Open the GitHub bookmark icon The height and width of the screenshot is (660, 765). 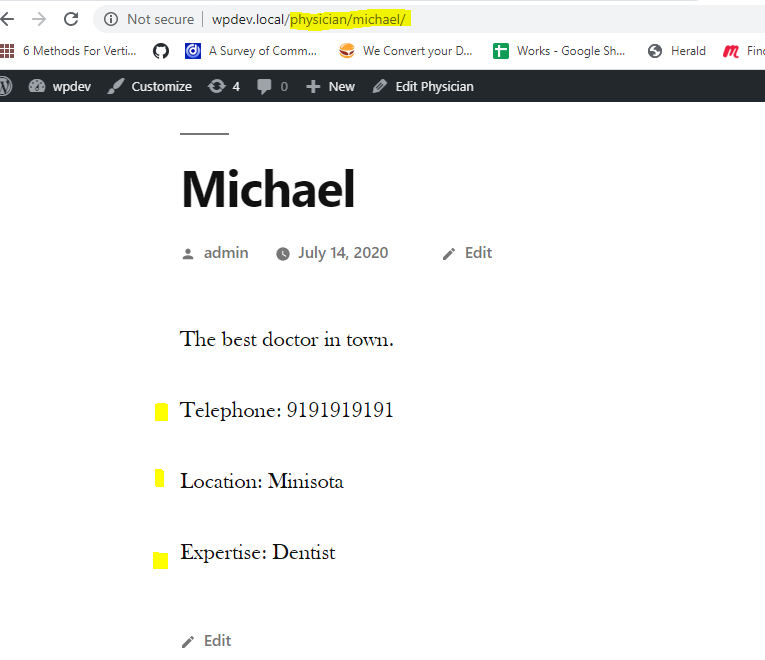tap(161, 51)
